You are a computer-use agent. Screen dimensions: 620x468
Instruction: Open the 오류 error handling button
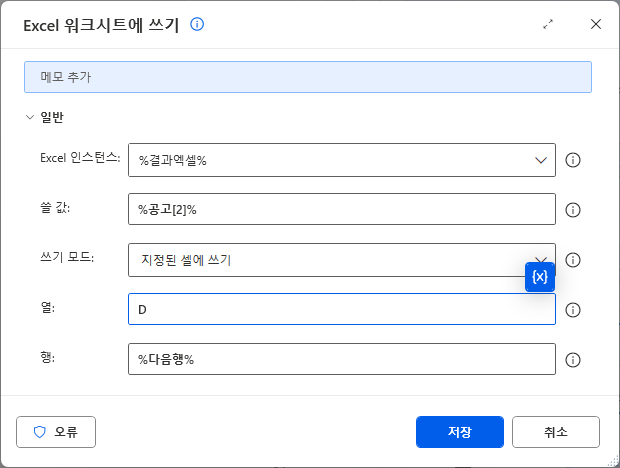point(56,432)
